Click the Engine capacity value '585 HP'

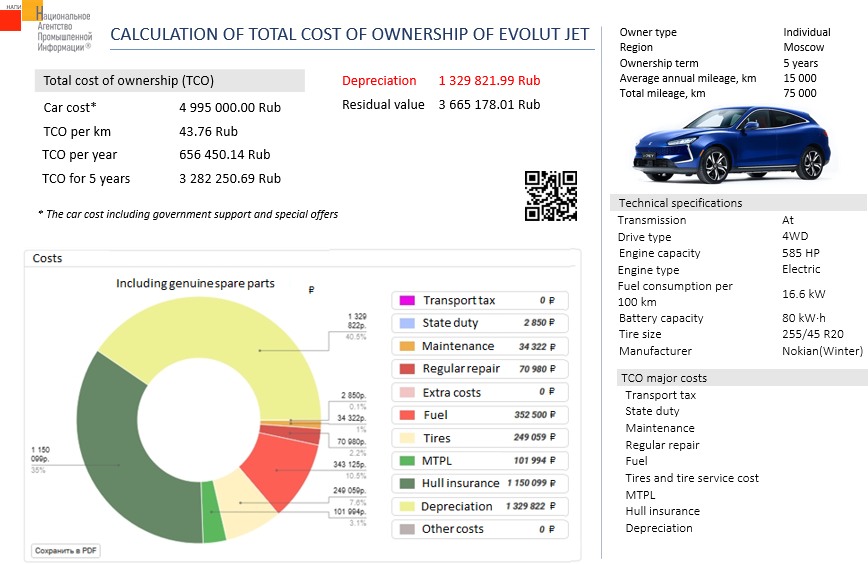coord(800,253)
